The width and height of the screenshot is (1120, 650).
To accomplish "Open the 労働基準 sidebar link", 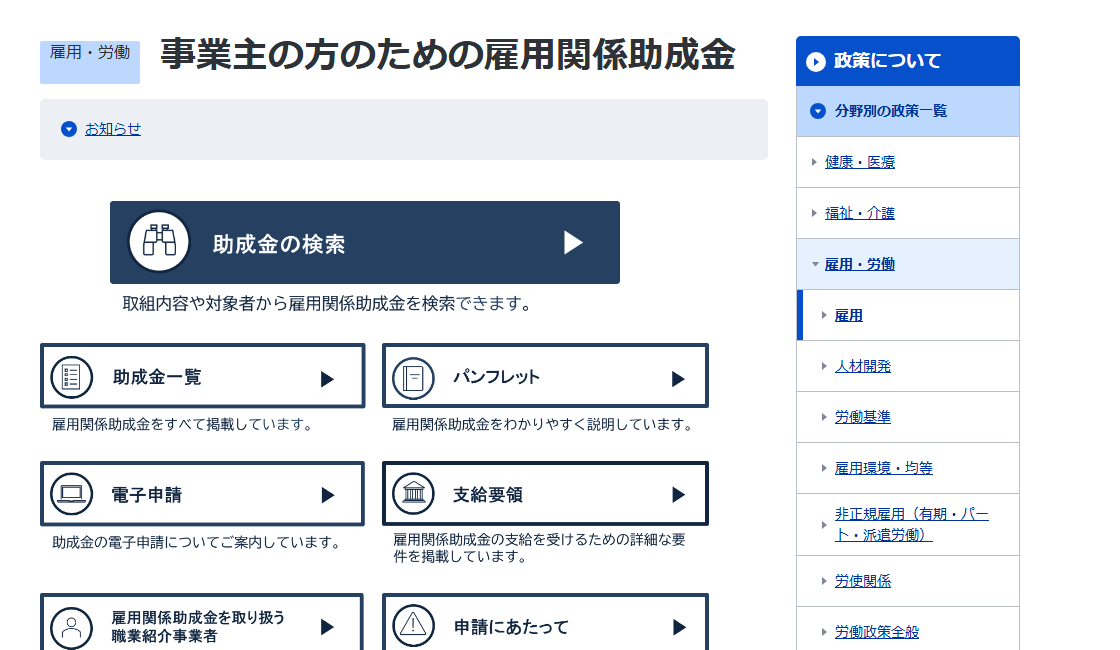I will pos(862,417).
